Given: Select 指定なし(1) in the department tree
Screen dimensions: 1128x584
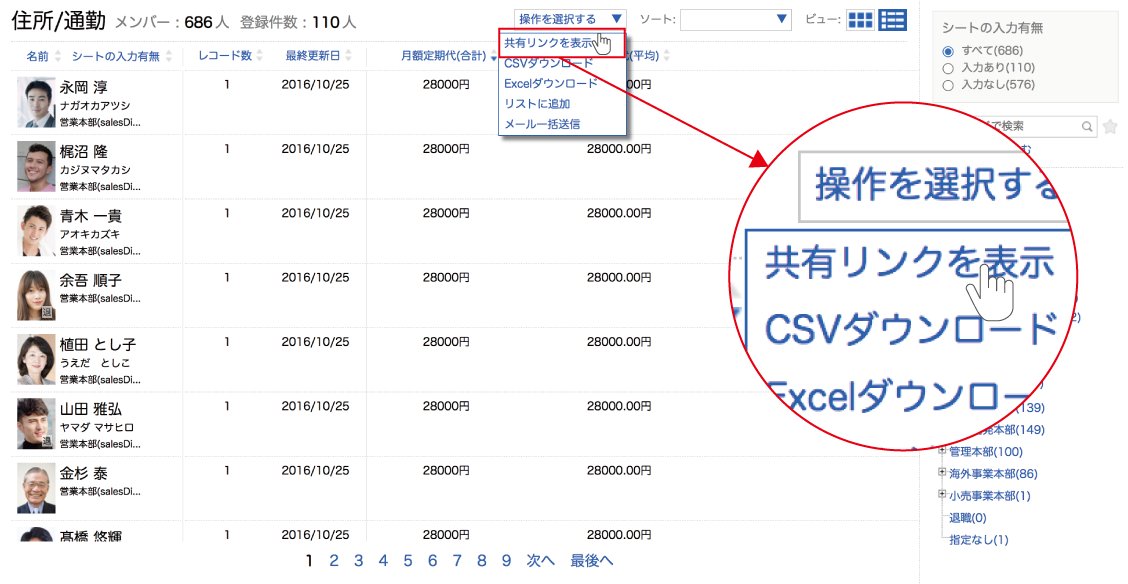Looking at the screenshot, I should click(x=978, y=539).
